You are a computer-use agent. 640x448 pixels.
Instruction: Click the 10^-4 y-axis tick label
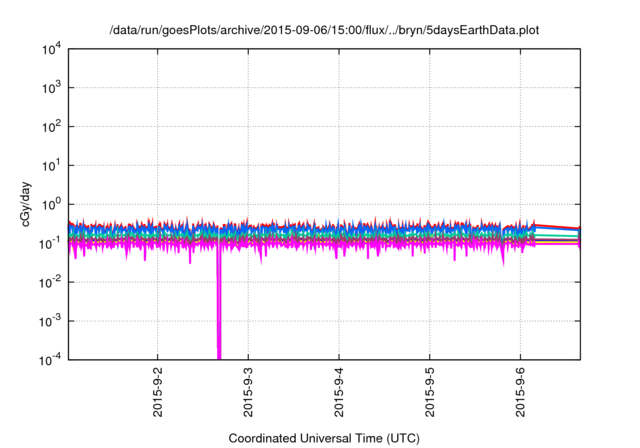pos(50,360)
